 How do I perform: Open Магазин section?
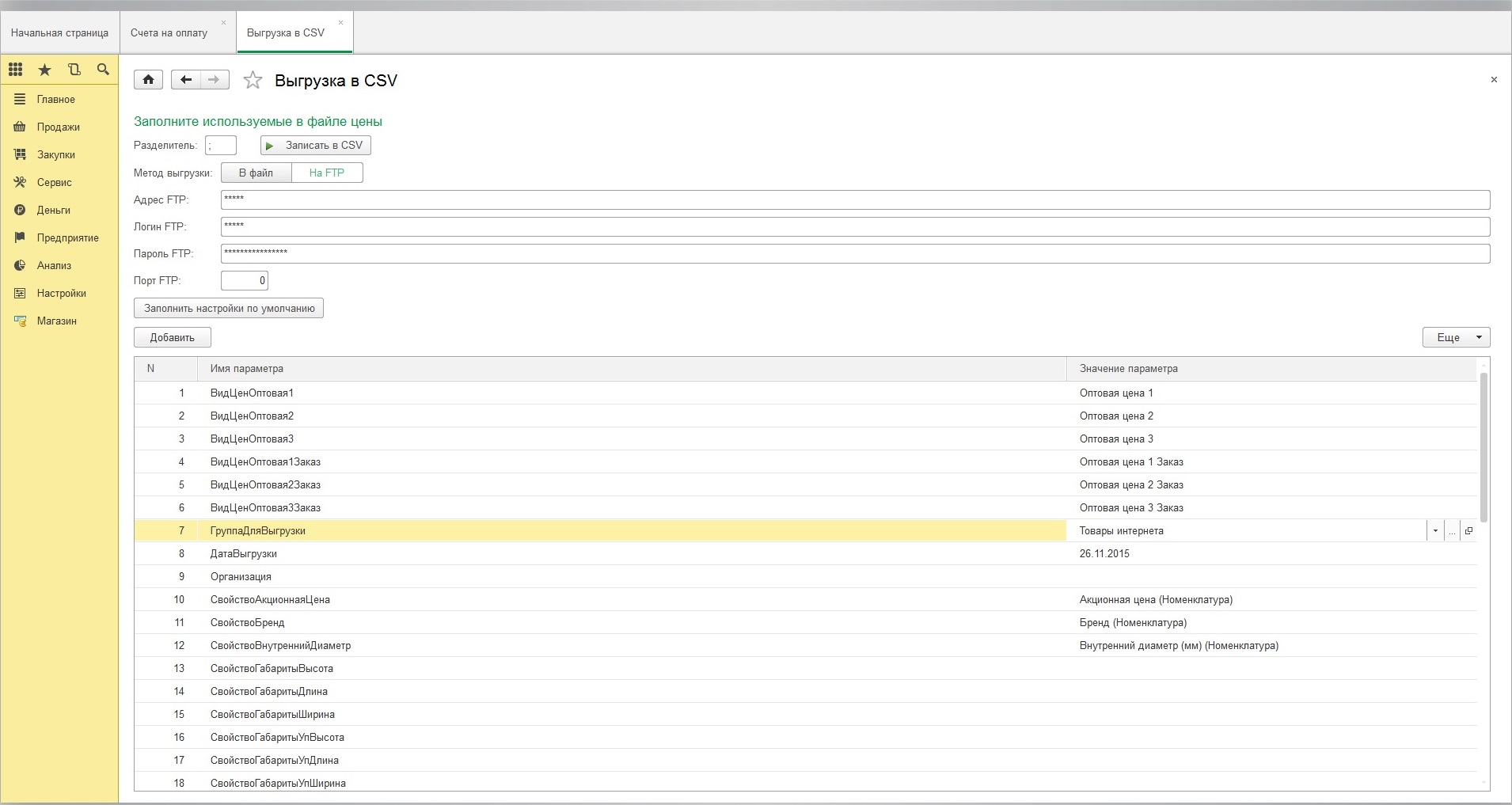[59, 321]
